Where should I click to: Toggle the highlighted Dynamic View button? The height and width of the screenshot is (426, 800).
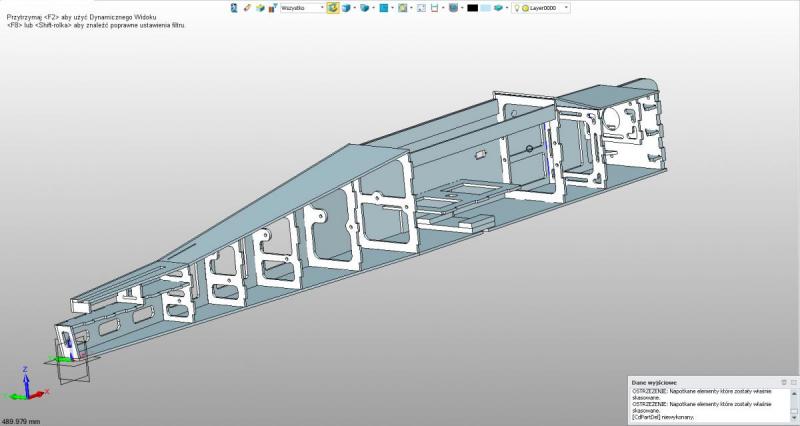(333, 7)
